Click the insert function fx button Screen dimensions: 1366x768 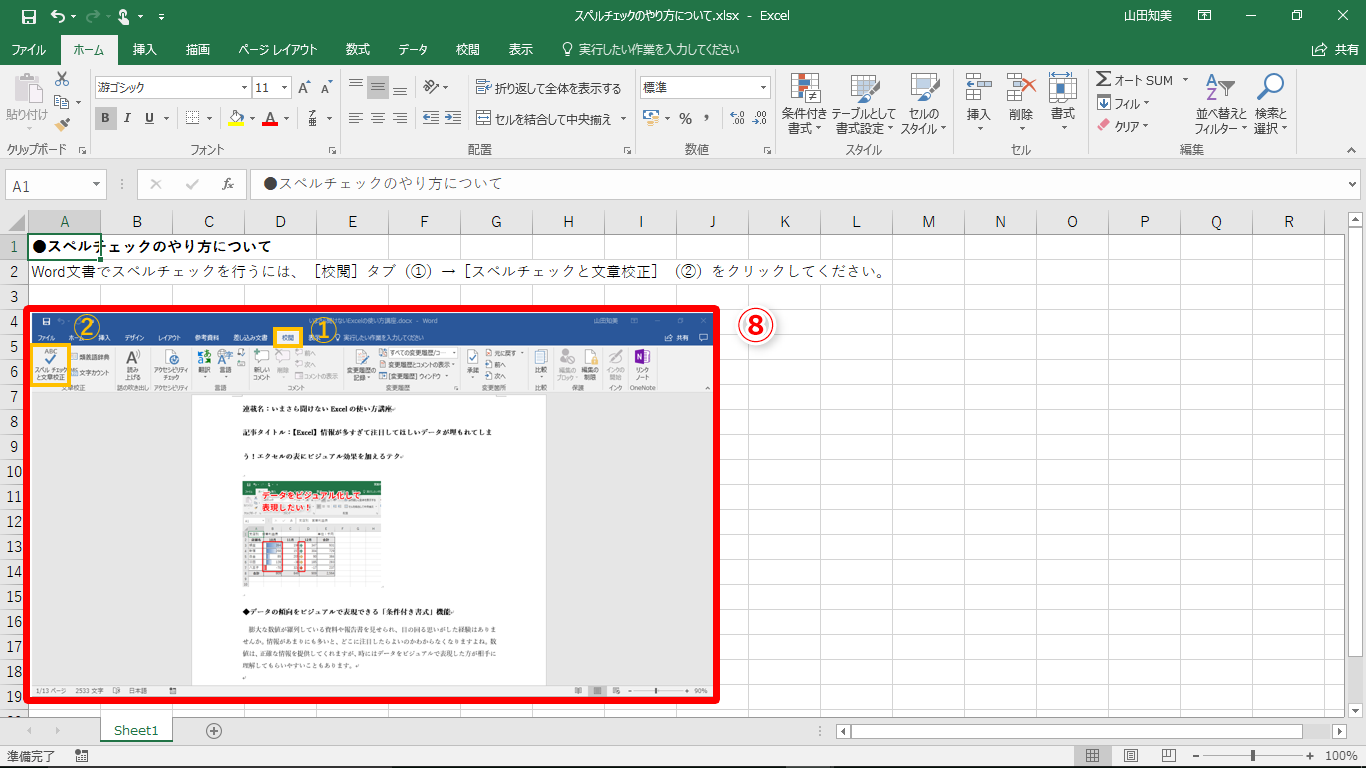tap(228, 184)
